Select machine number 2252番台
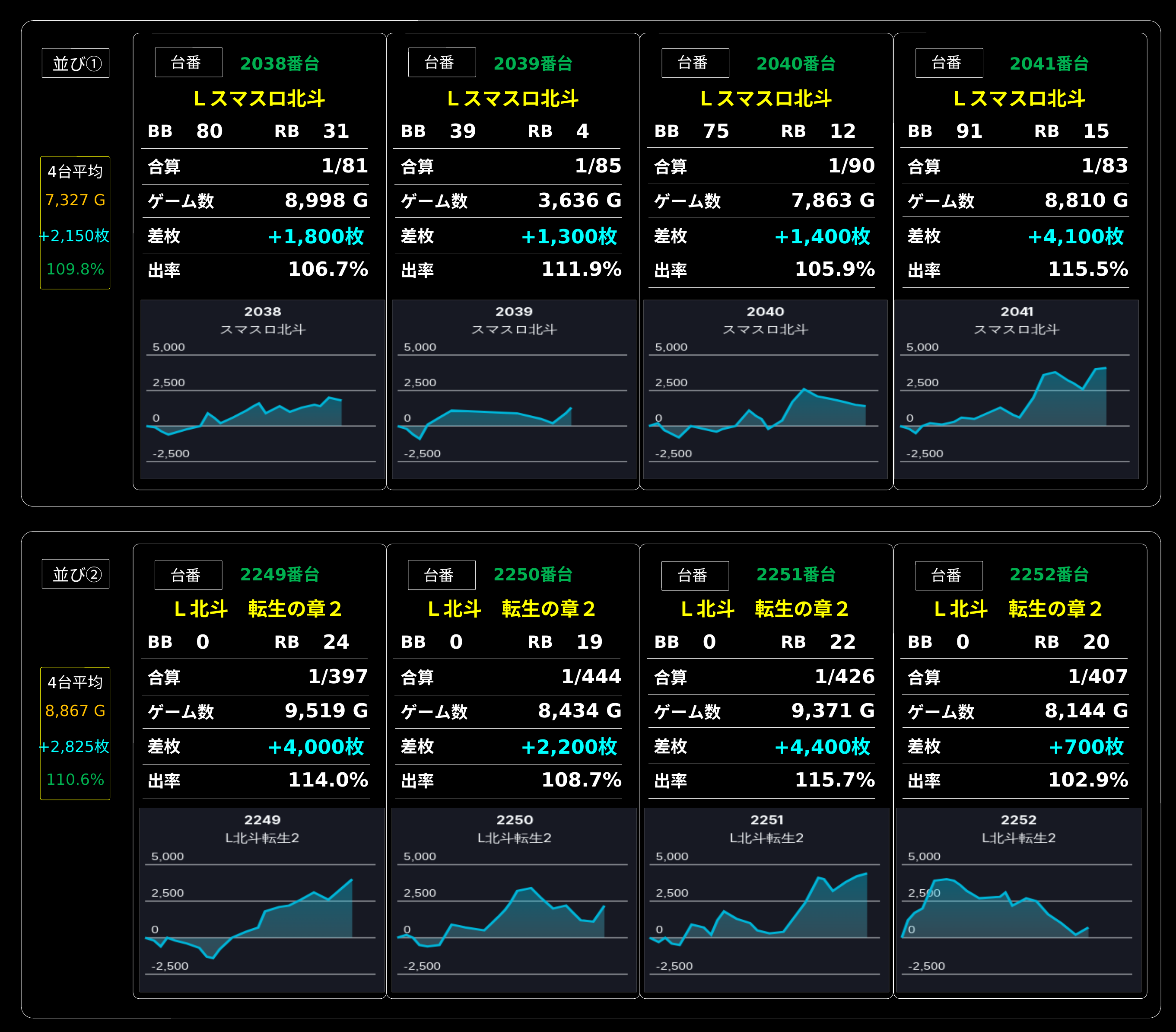Screen dimensions: 1176x1032 [x=1049, y=574]
